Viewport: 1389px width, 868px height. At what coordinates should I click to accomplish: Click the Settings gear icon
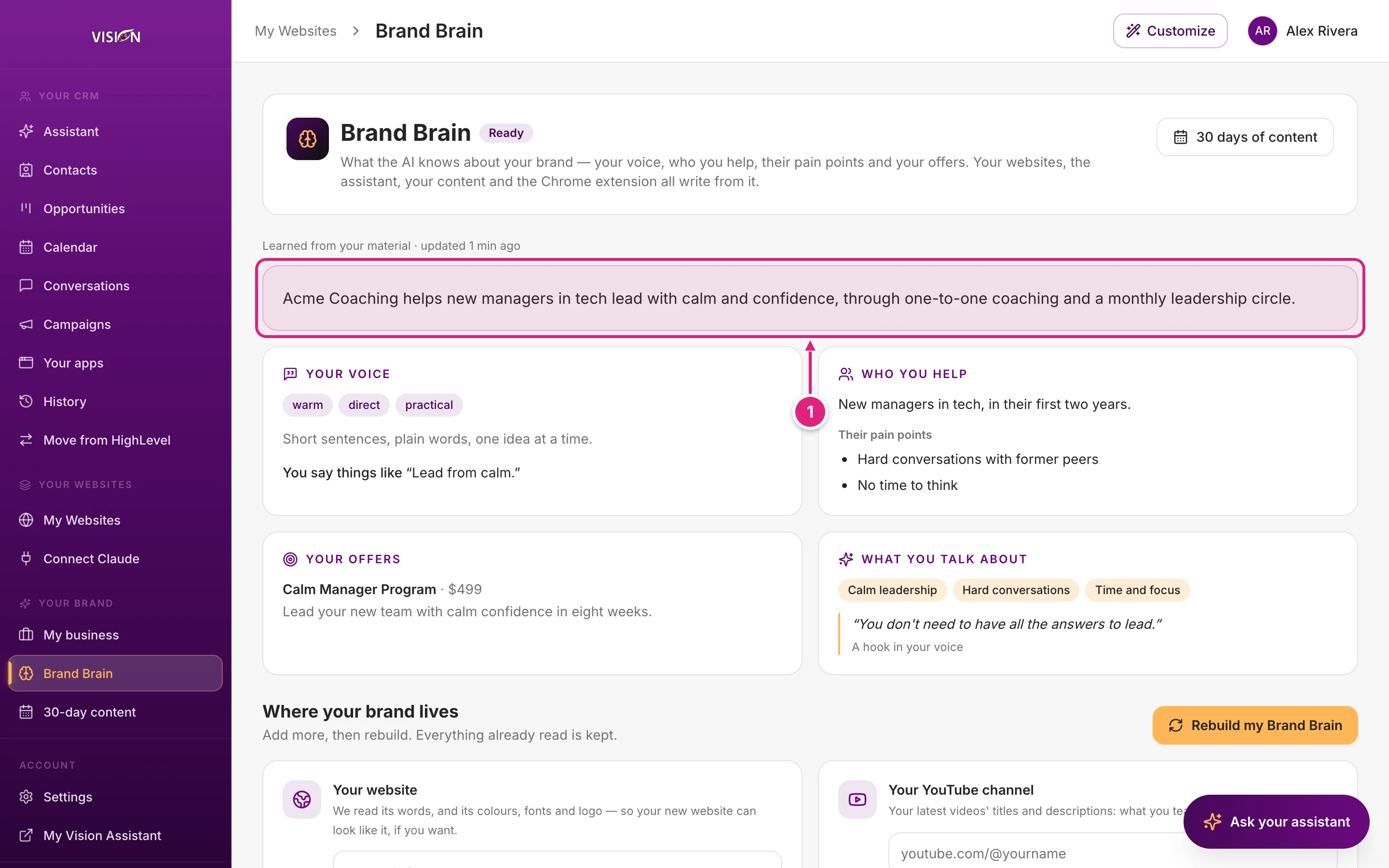point(26,797)
